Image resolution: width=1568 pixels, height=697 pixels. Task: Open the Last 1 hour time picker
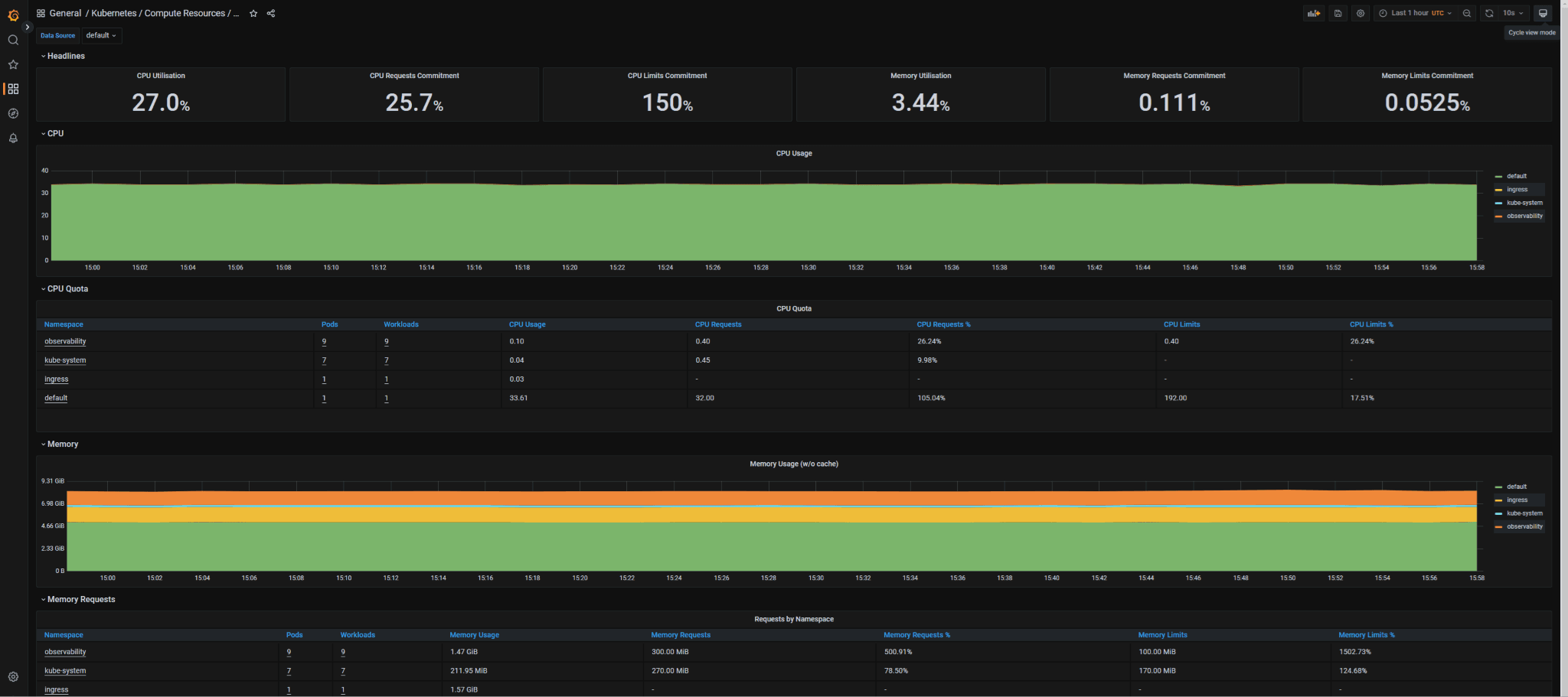click(1415, 13)
